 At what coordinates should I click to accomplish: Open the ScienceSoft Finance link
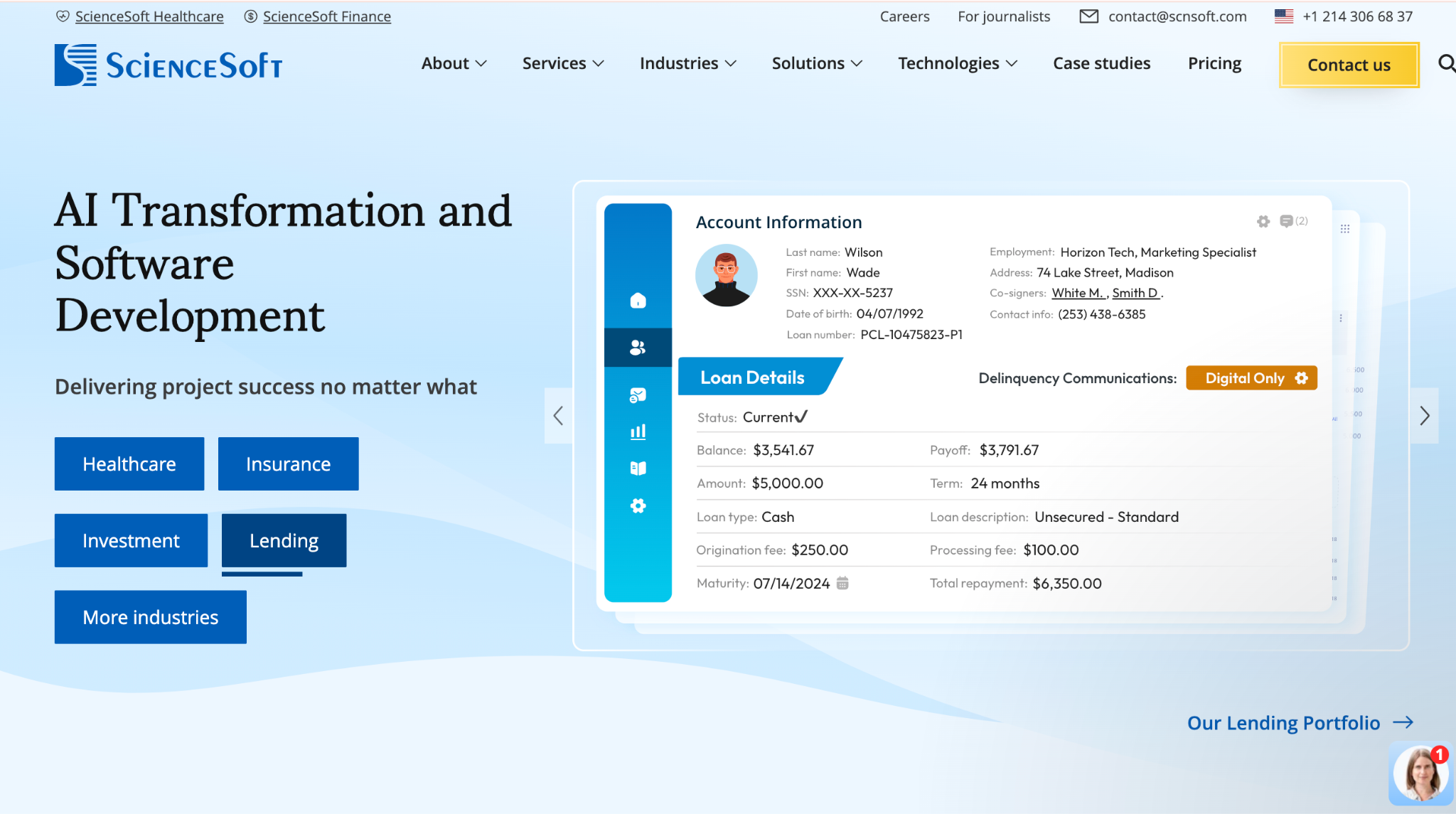[x=327, y=16]
